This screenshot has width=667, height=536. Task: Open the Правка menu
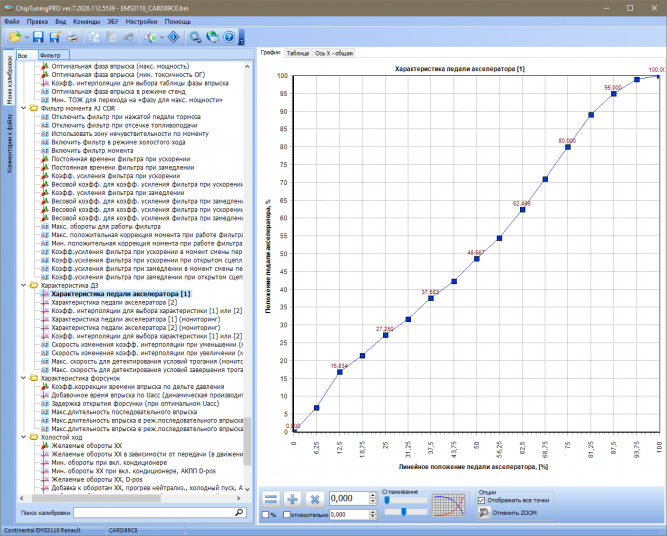37,21
